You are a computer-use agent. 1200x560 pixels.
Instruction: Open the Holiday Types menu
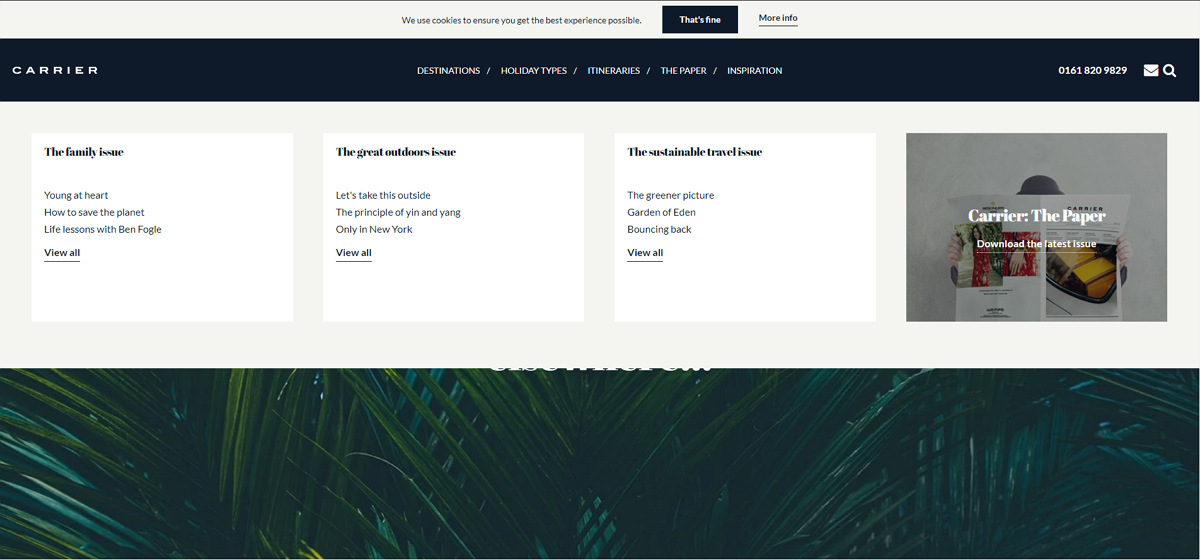pos(533,71)
